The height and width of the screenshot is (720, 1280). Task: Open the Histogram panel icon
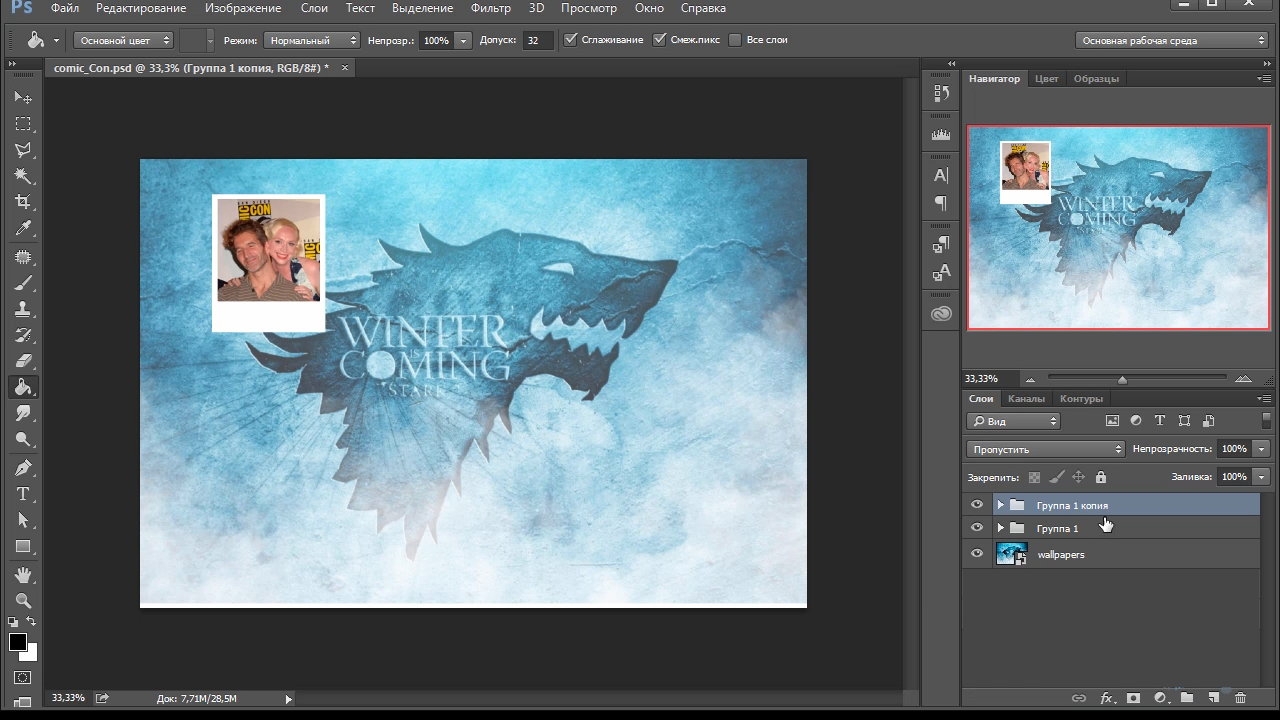click(x=941, y=134)
